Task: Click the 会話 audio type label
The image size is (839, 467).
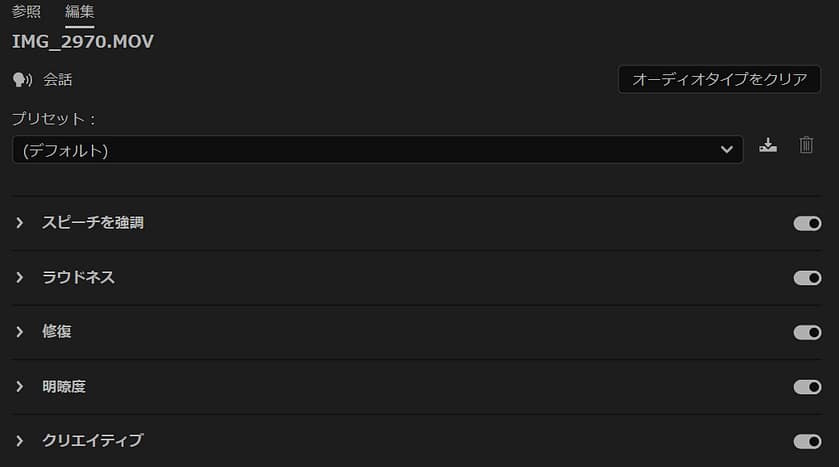Action: coord(58,79)
